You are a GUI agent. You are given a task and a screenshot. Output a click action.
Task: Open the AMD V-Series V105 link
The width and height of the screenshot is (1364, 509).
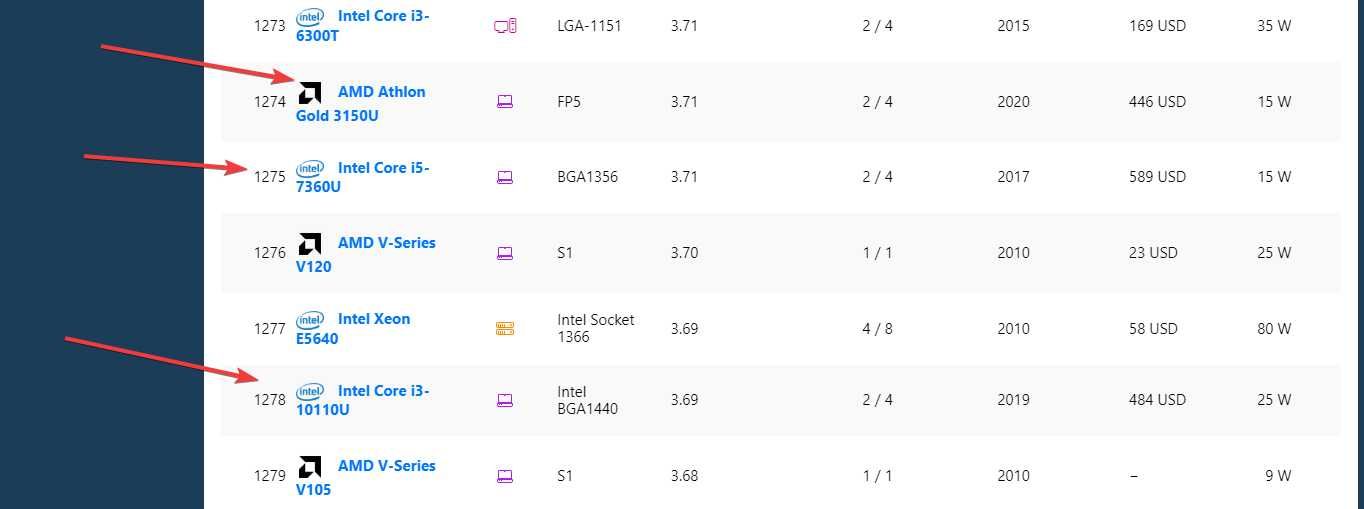point(366,477)
